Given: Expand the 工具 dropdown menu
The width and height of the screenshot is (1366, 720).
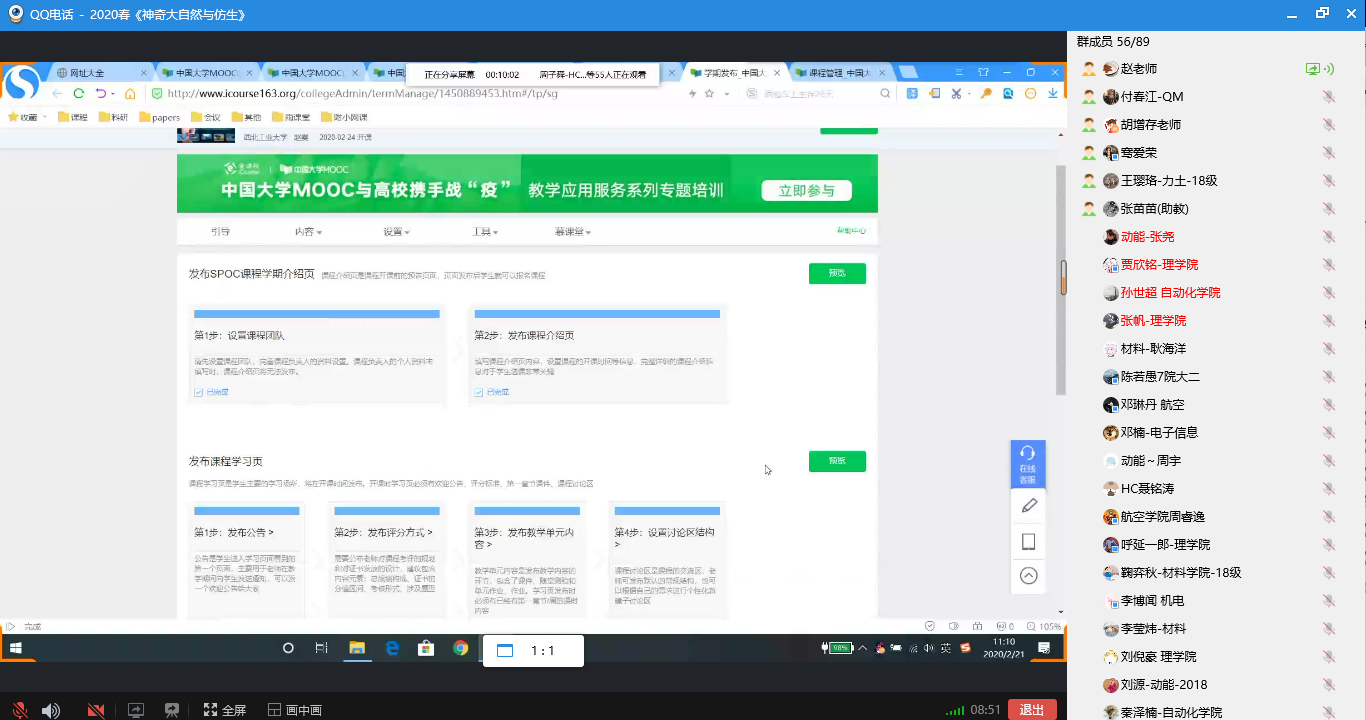Looking at the screenshot, I should (x=484, y=232).
